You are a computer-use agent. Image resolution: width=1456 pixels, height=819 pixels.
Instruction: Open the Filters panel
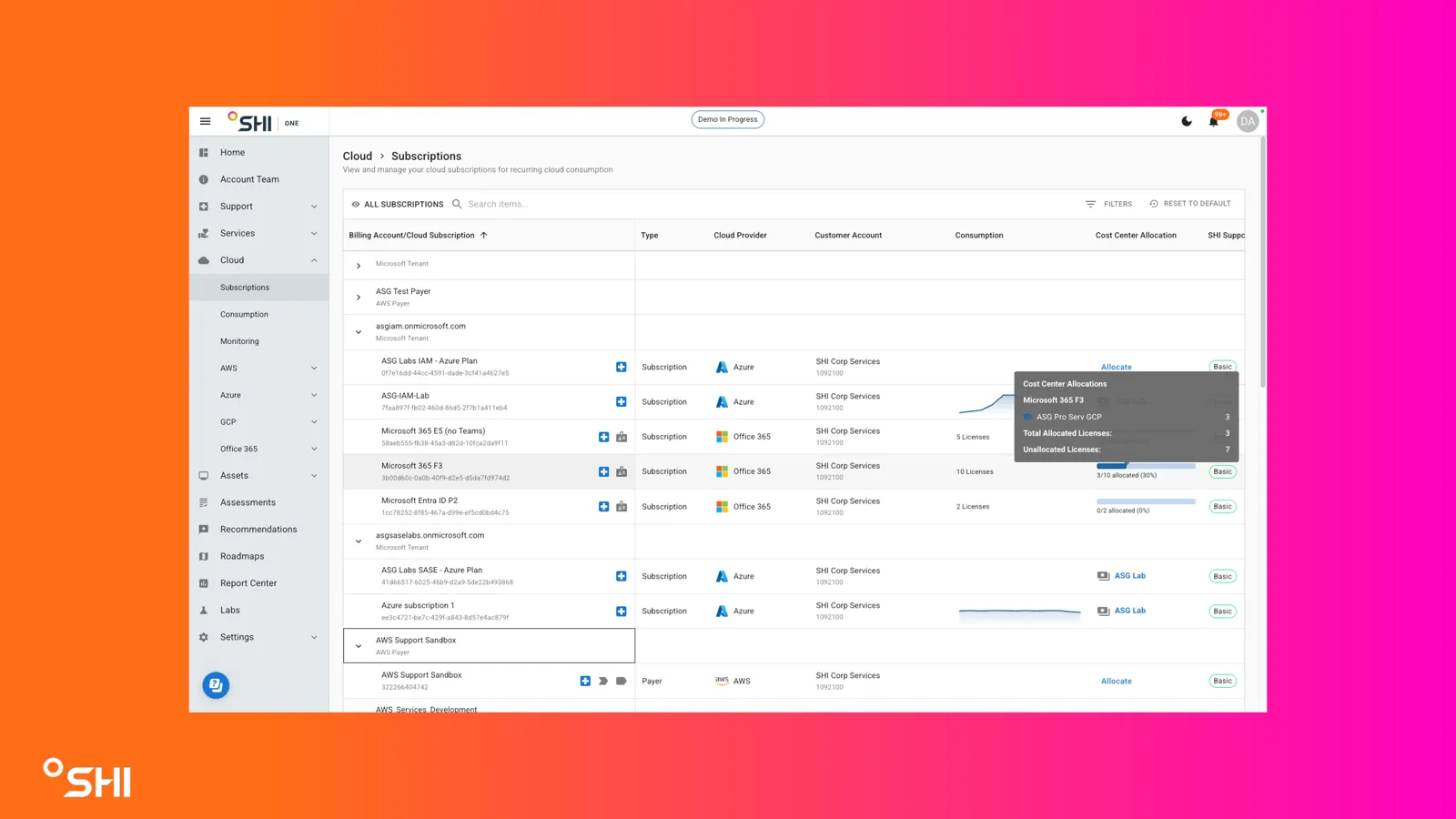1108,204
